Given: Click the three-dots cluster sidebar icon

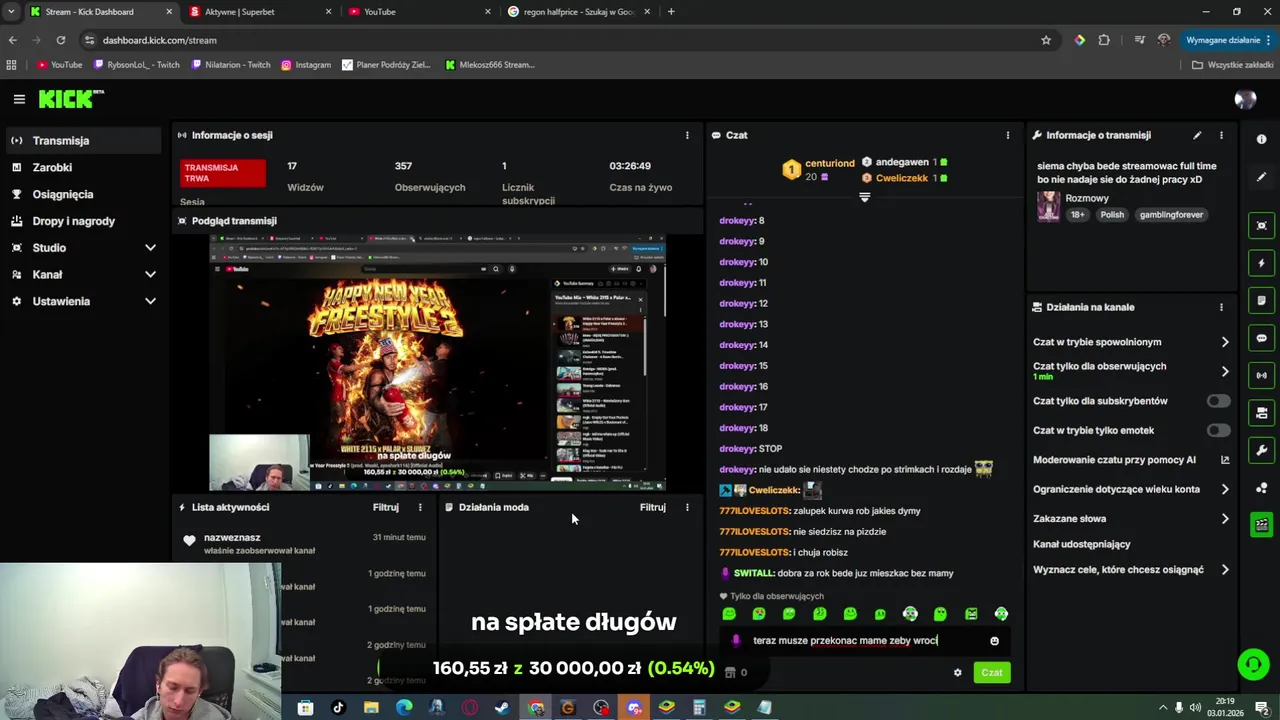Looking at the screenshot, I should tap(1261, 487).
